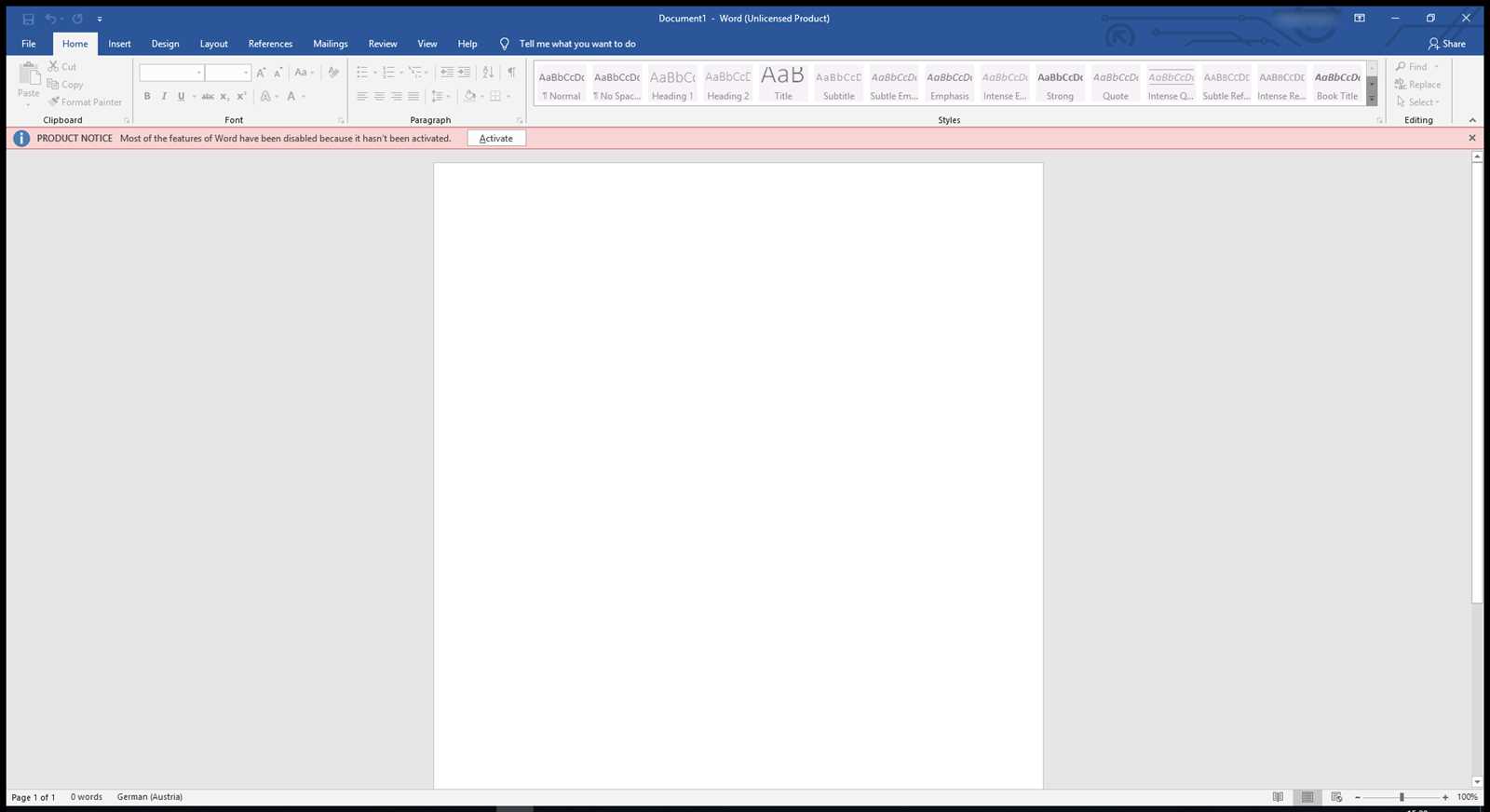Open the File tab

coord(29,44)
